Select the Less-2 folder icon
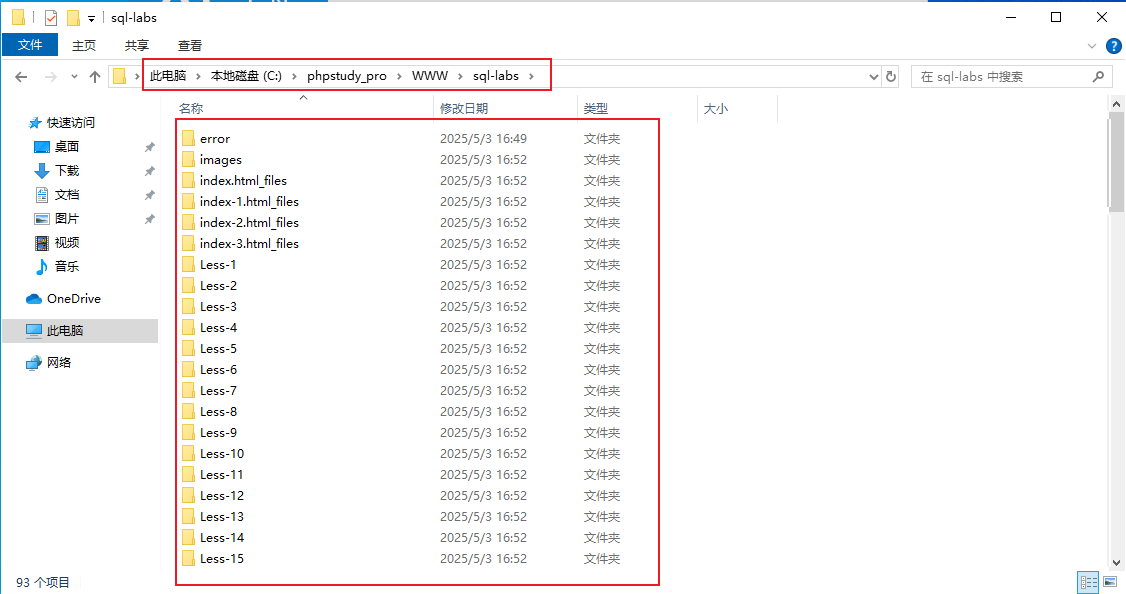The width and height of the screenshot is (1126, 594). tap(188, 285)
